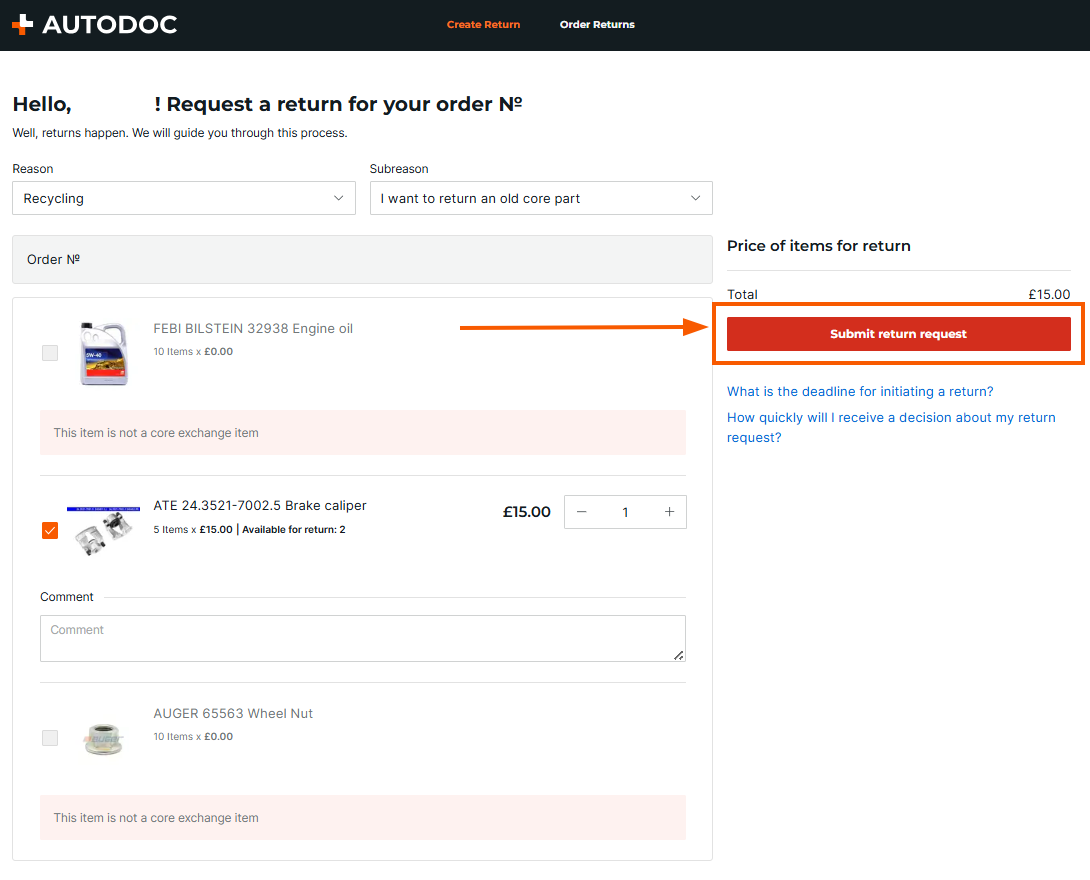Open the Create Return tab

pos(483,25)
